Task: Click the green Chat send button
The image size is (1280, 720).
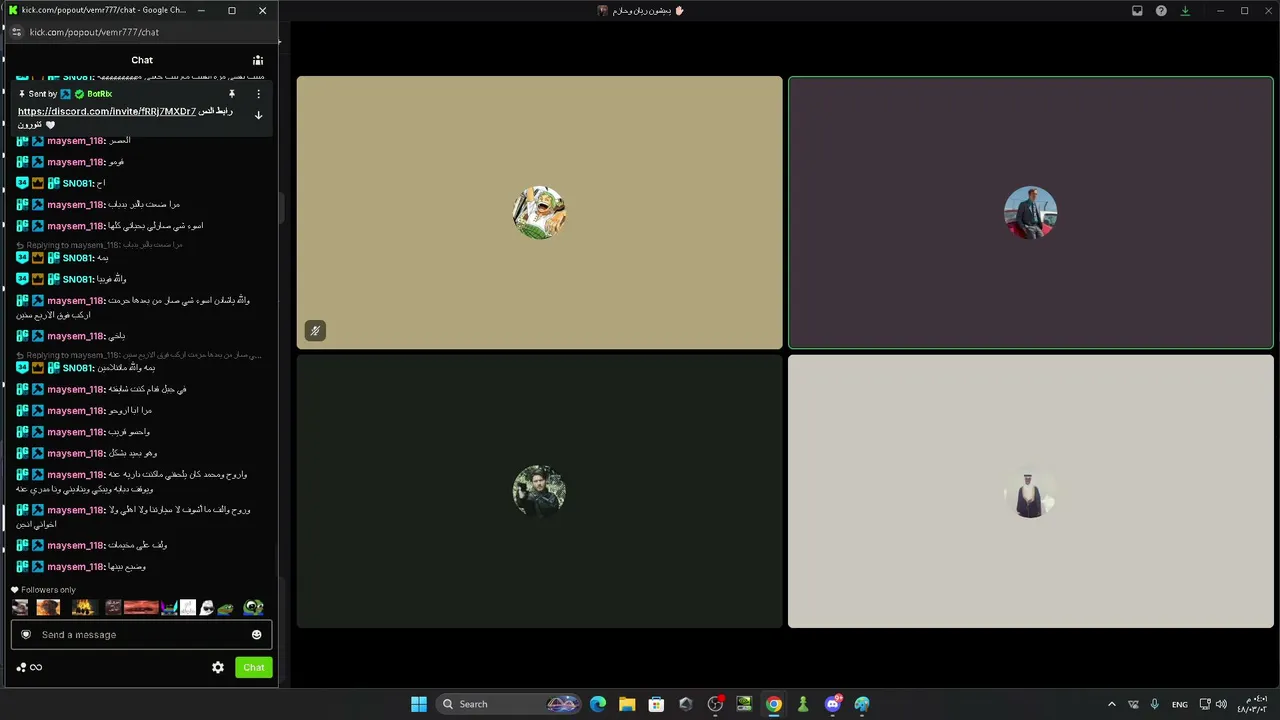Action: coord(254,667)
